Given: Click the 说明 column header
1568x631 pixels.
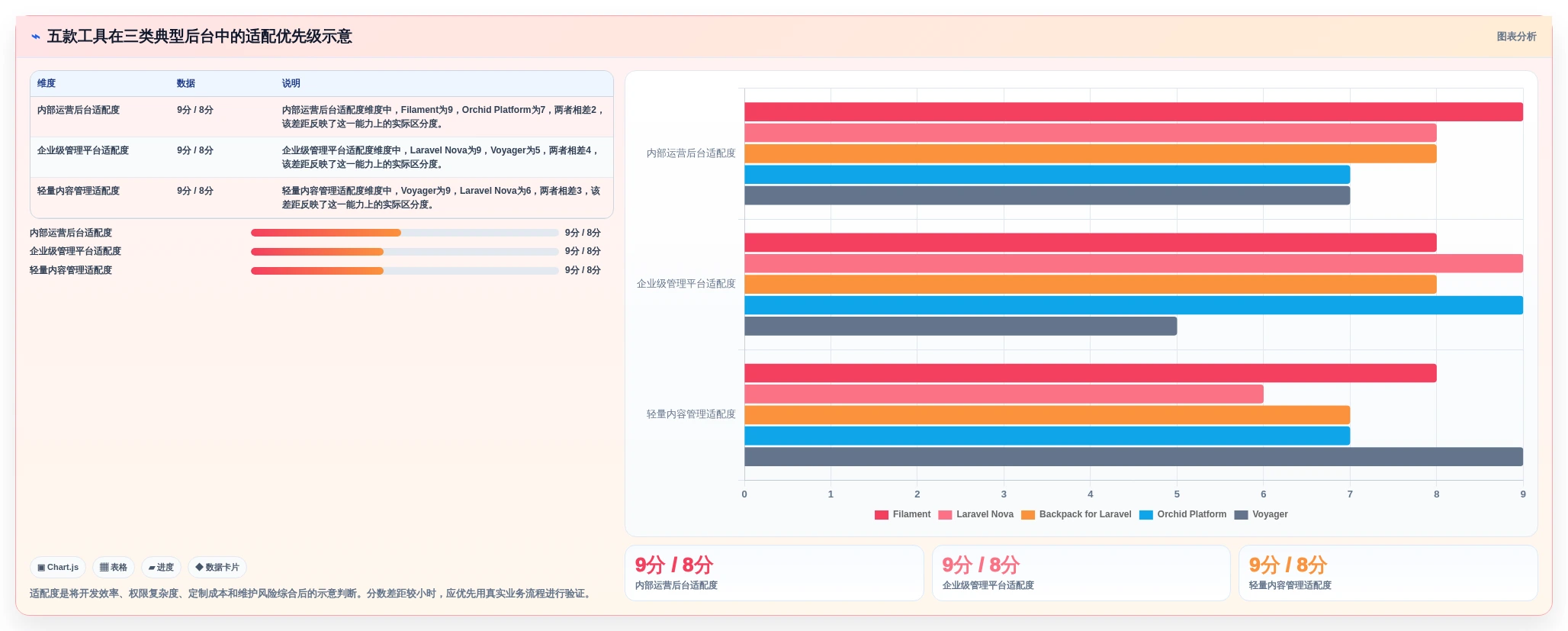Looking at the screenshot, I should pos(291,83).
